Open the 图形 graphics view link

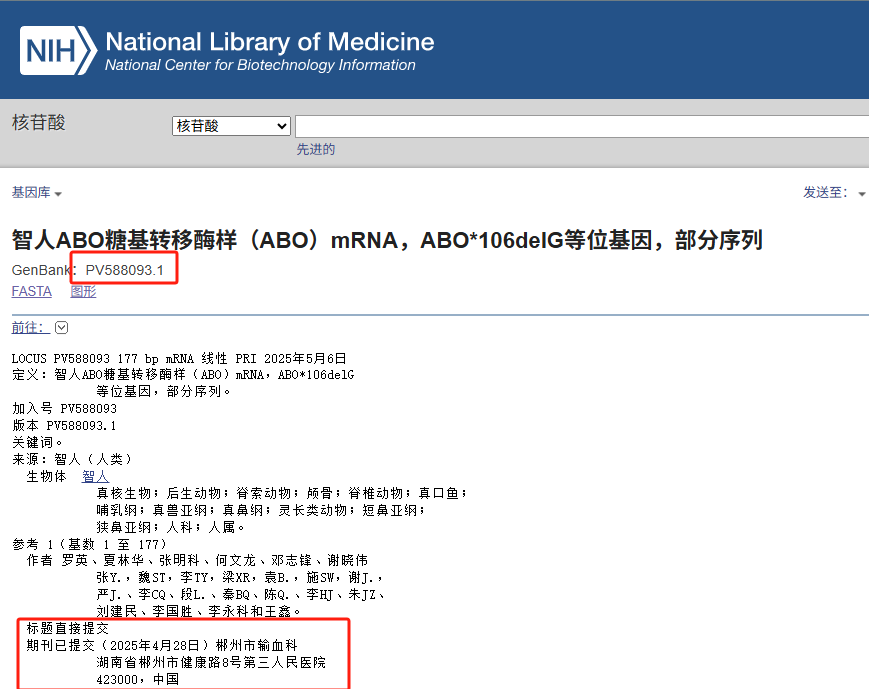coord(83,291)
